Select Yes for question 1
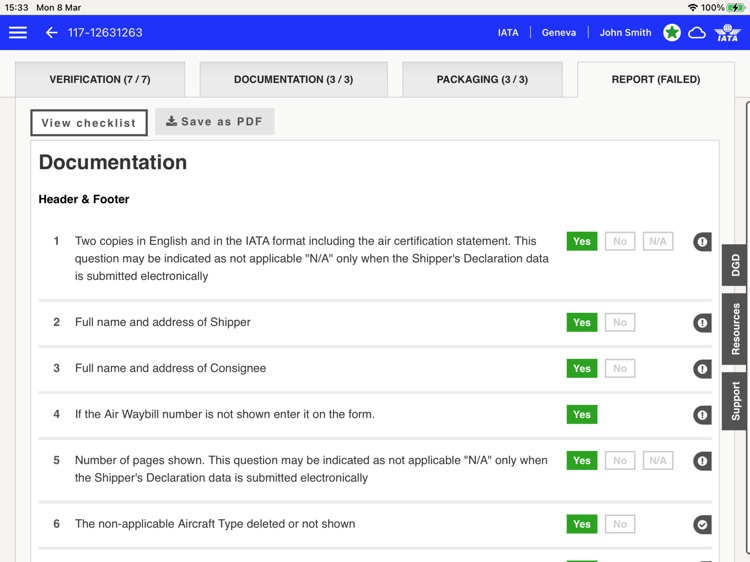750x562 pixels. click(x=582, y=241)
